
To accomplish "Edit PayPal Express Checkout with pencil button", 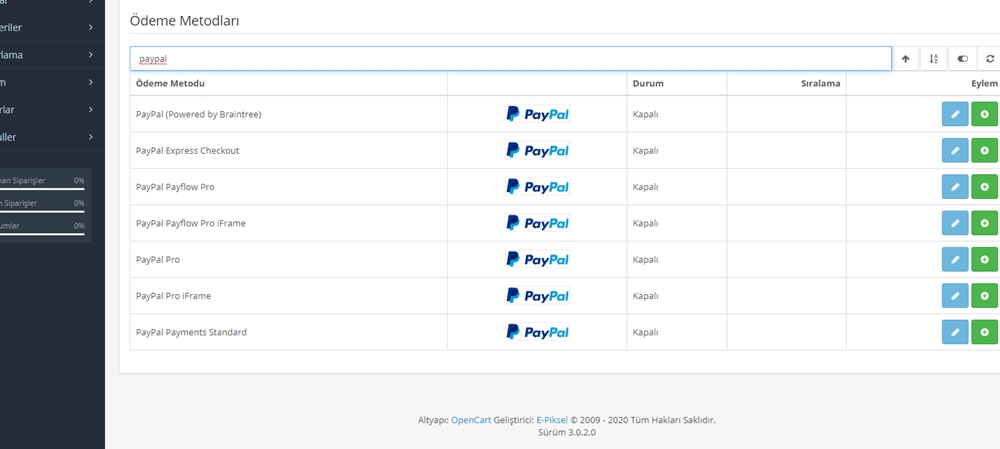I will [955, 151].
